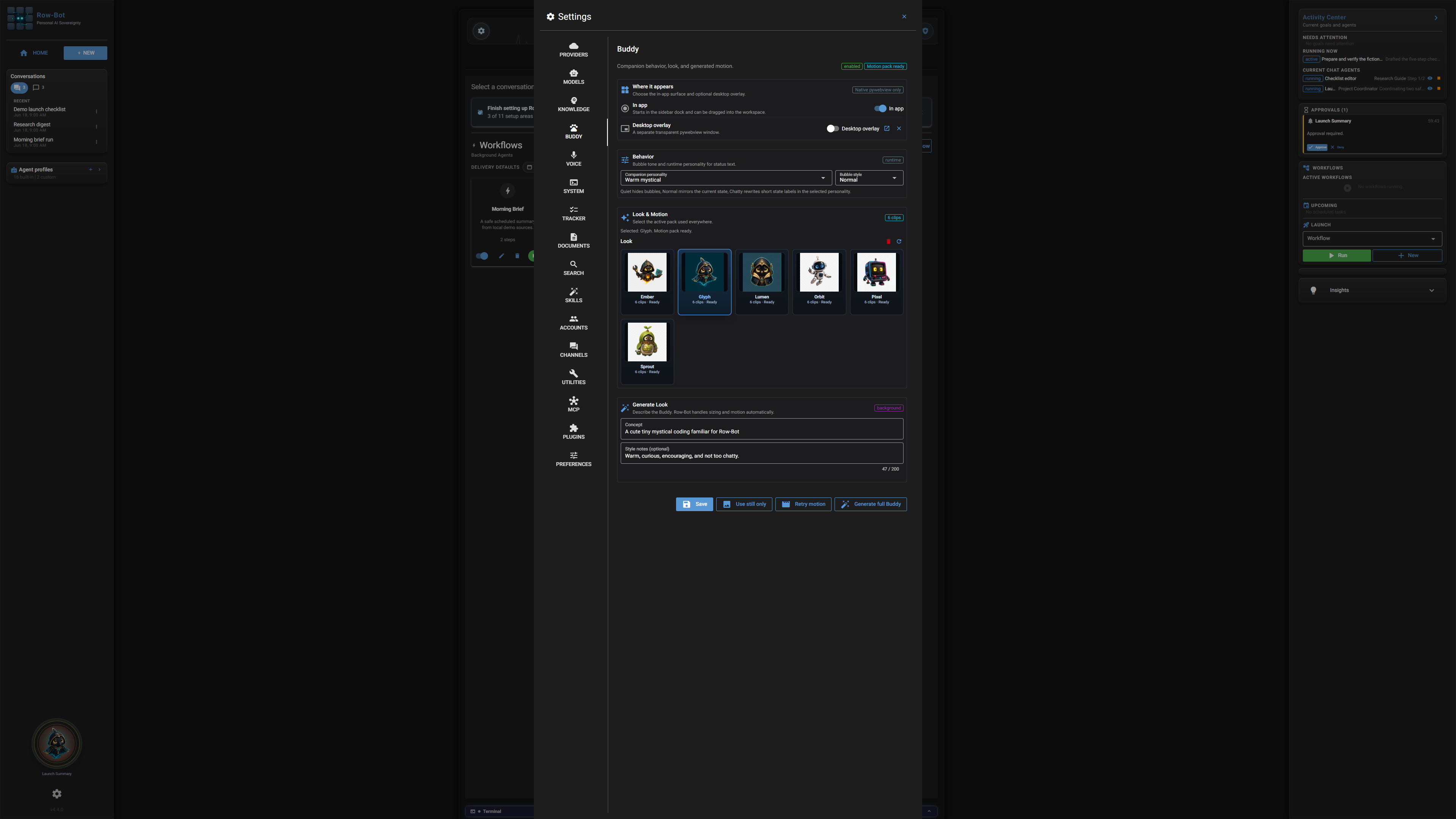
Task: Select the Ember look thumbnail
Action: tap(646, 281)
